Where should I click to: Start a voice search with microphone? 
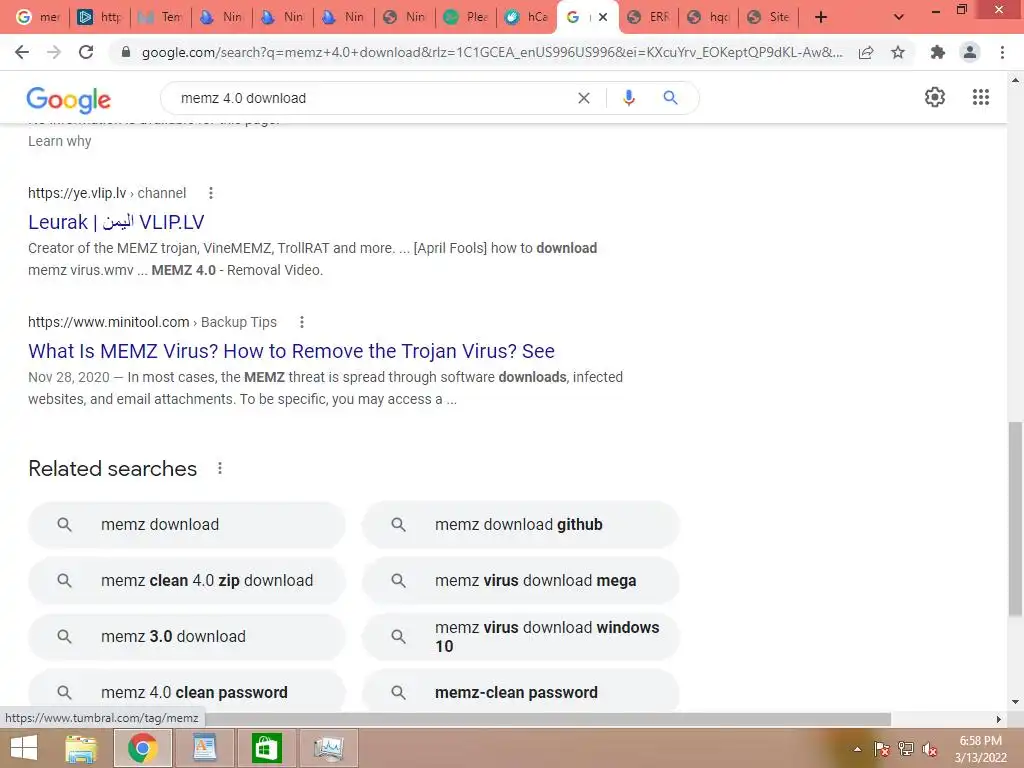point(628,98)
